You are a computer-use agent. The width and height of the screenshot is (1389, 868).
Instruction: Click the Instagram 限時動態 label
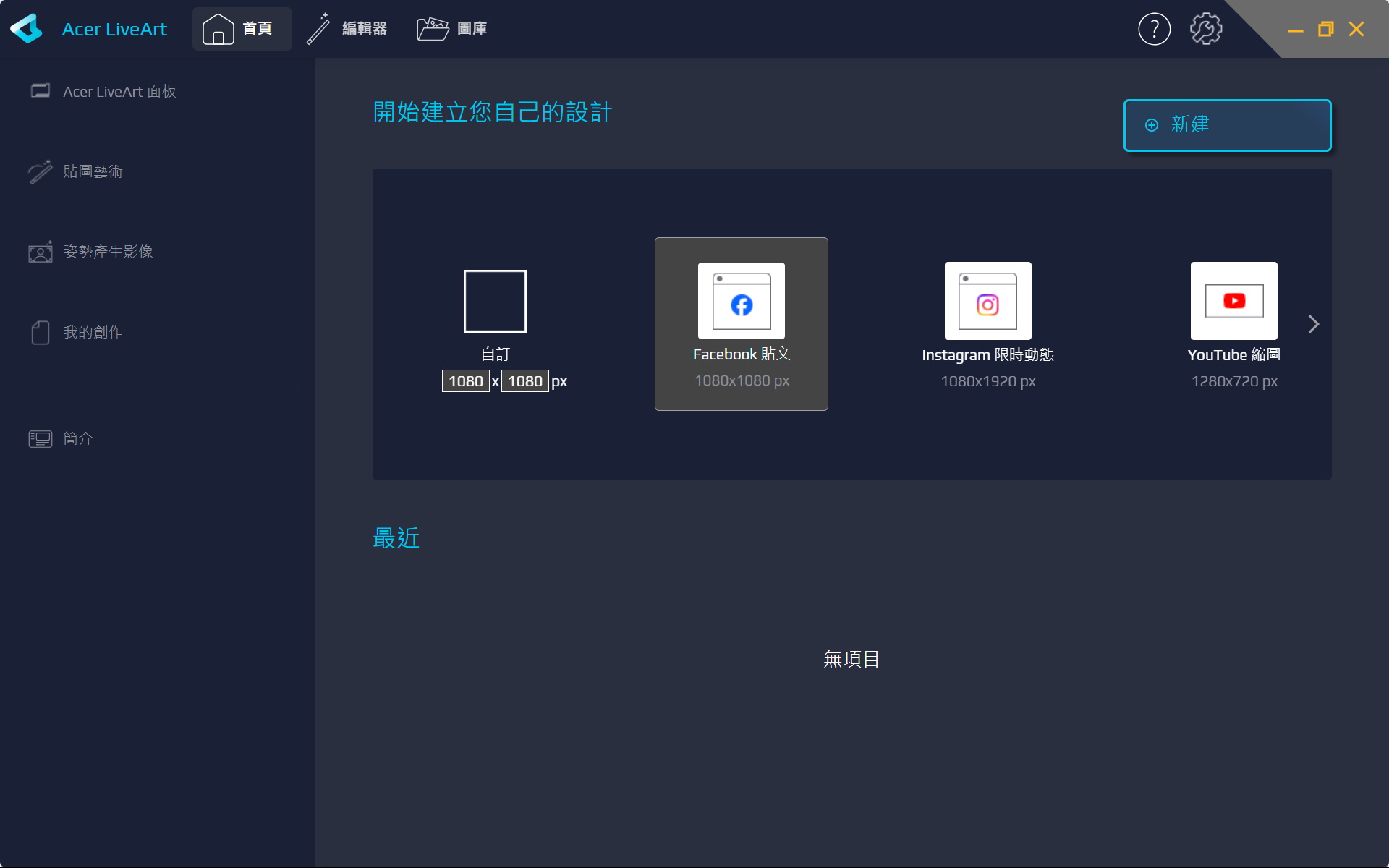988,355
